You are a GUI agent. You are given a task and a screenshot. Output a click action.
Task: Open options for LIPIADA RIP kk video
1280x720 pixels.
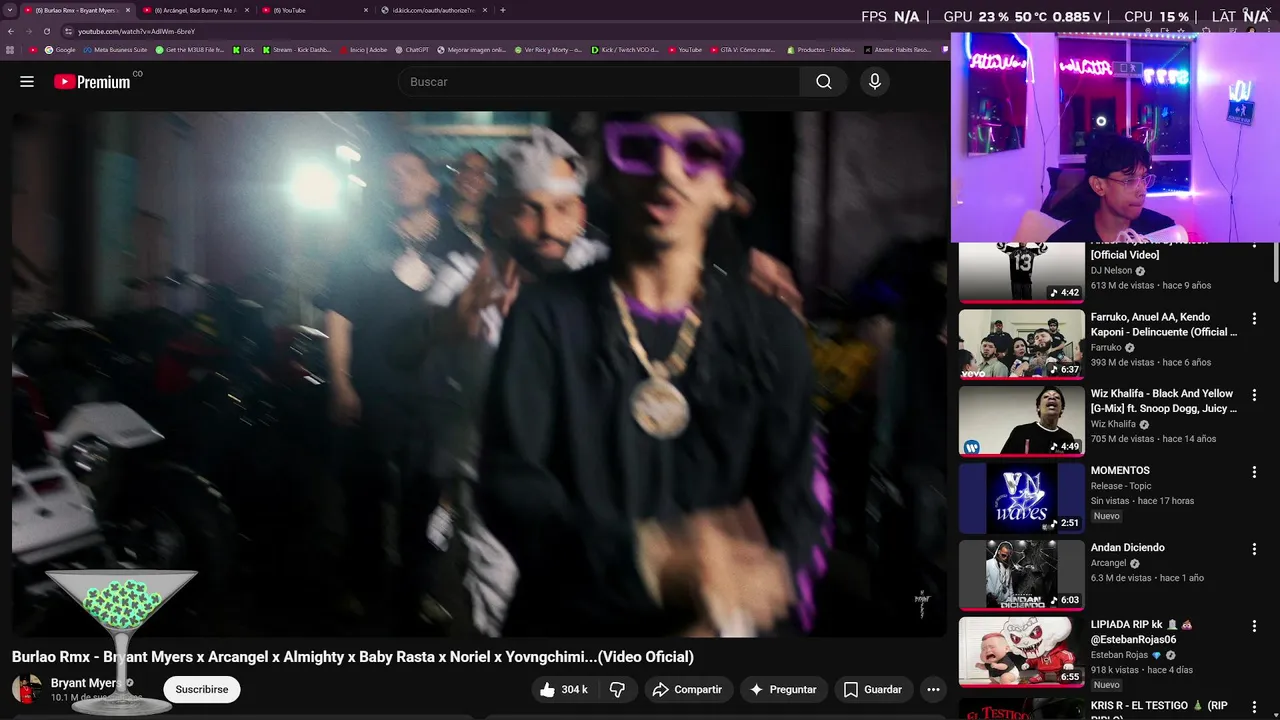pos(1254,626)
